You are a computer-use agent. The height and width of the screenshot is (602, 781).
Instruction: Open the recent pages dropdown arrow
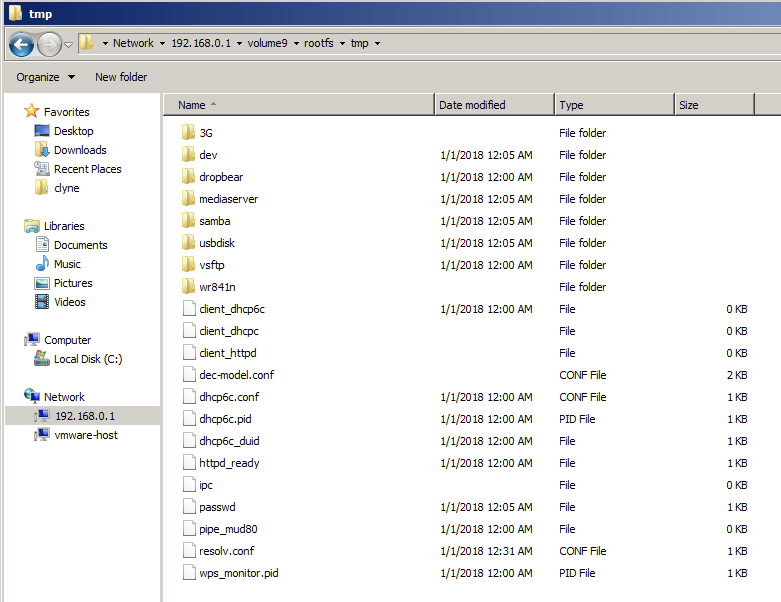point(69,45)
